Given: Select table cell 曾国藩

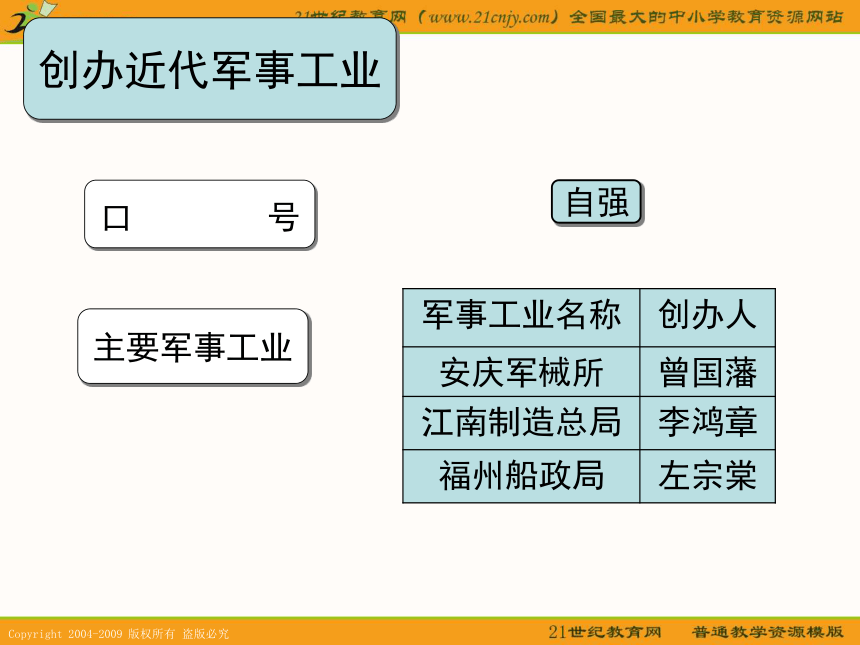Looking at the screenshot, I should [x=708, y=372].
